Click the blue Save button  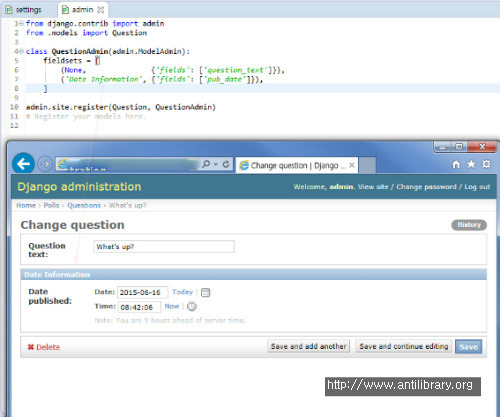pos(468,347)
